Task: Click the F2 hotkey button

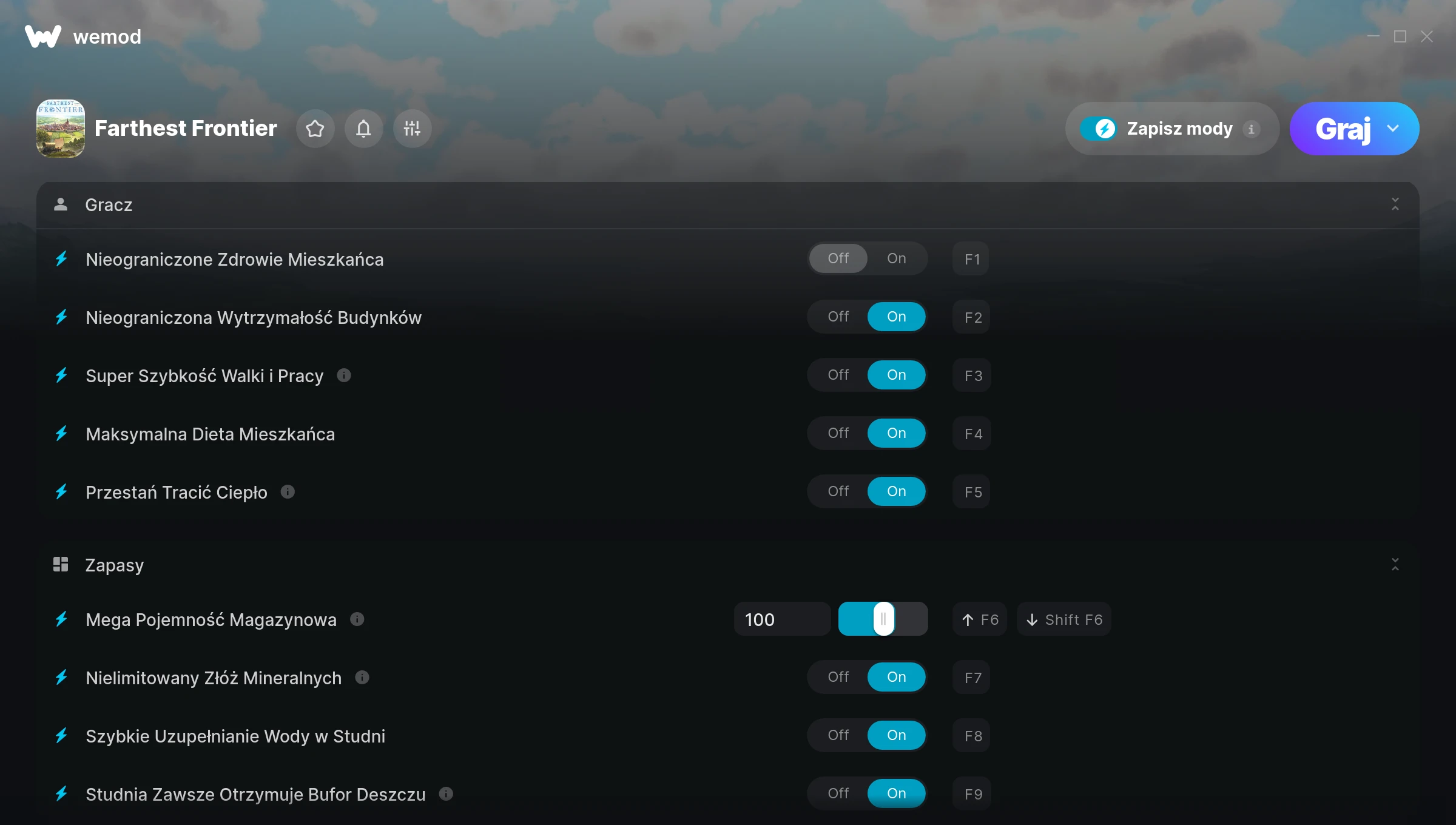Action: [971, 317]
